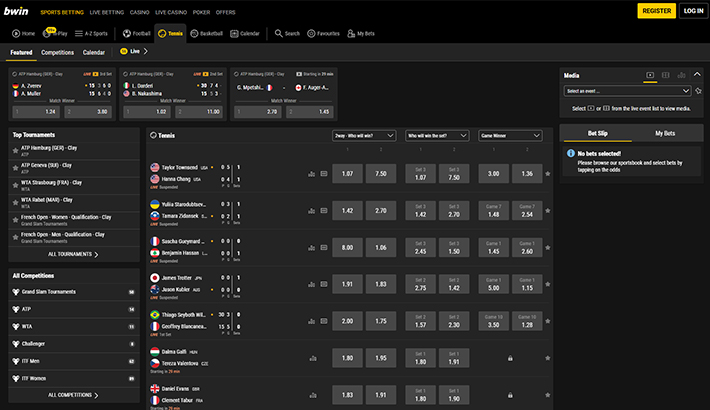This screenshot has width=710, height=410.
Task: Switch to My Bets tab in bet slip
Action: click(x=665, y=134)
